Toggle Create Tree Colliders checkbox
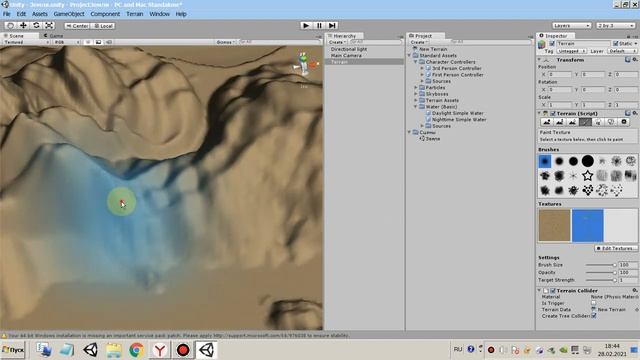Screen dimensions: 640x360 click(x=593, y=316)
